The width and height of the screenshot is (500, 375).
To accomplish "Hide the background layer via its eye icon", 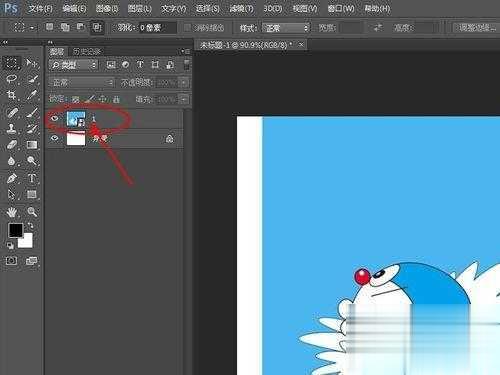I will [55, 138].
